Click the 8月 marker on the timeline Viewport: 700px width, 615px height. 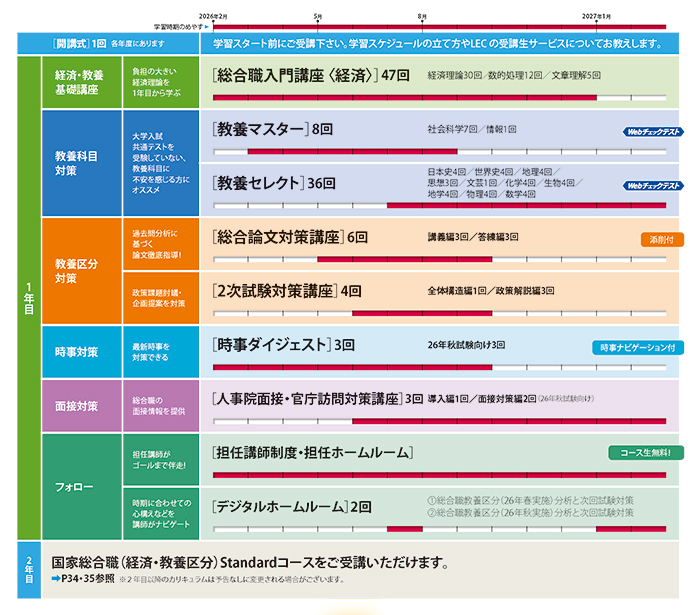point(423,17)
